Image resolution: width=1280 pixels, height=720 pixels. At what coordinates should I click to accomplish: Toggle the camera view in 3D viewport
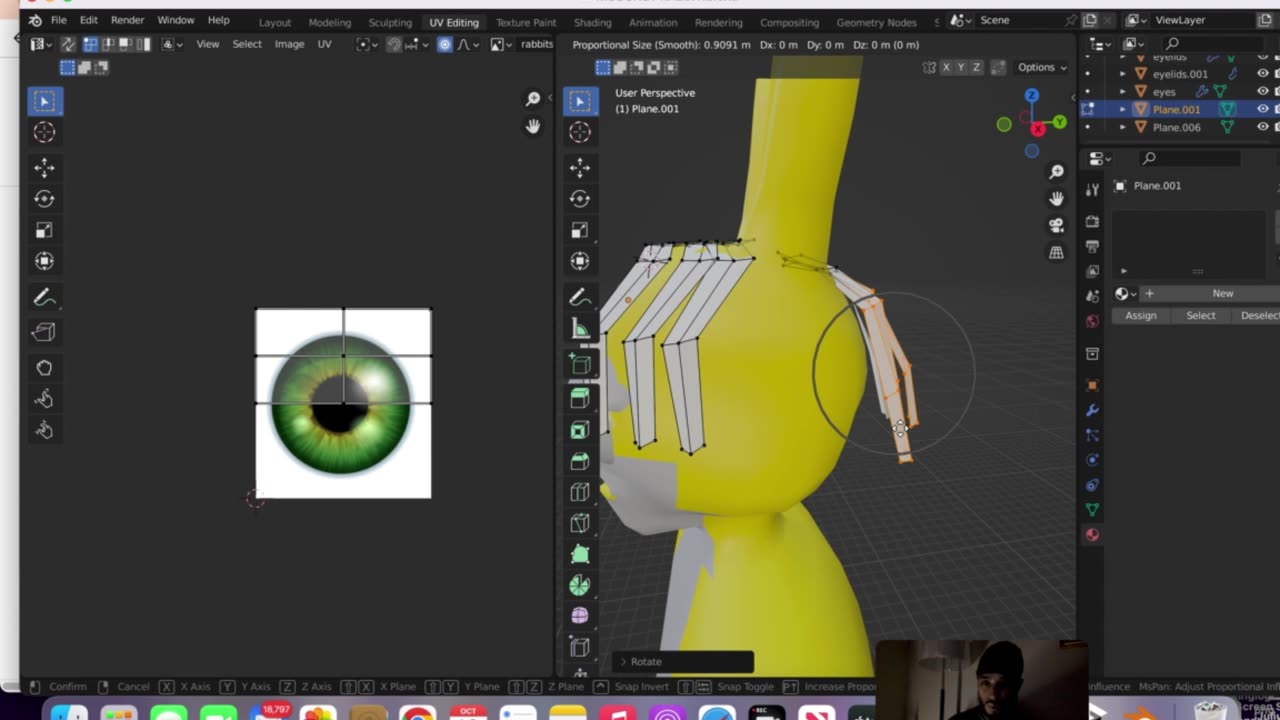1056,225
